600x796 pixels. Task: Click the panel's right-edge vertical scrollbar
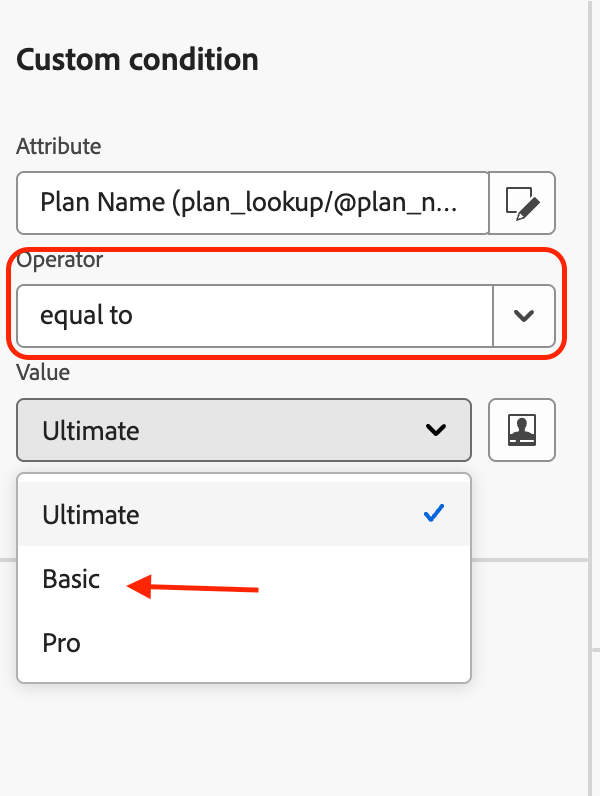pos(590,398)
